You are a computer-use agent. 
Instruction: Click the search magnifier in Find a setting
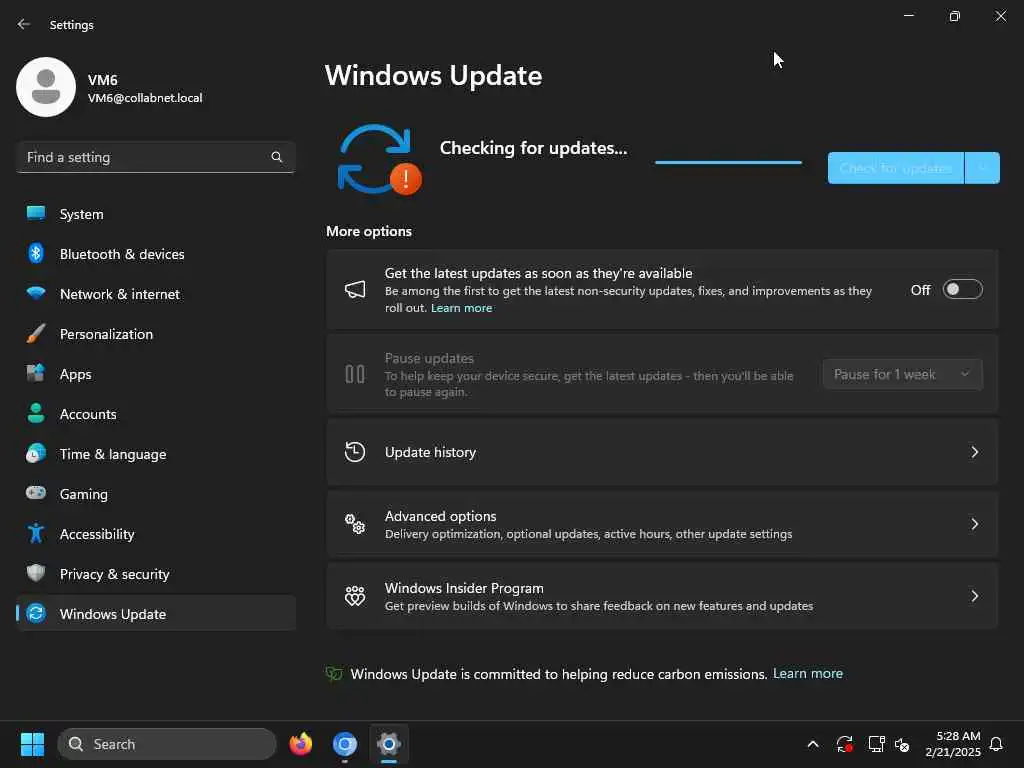coord(276,157)
